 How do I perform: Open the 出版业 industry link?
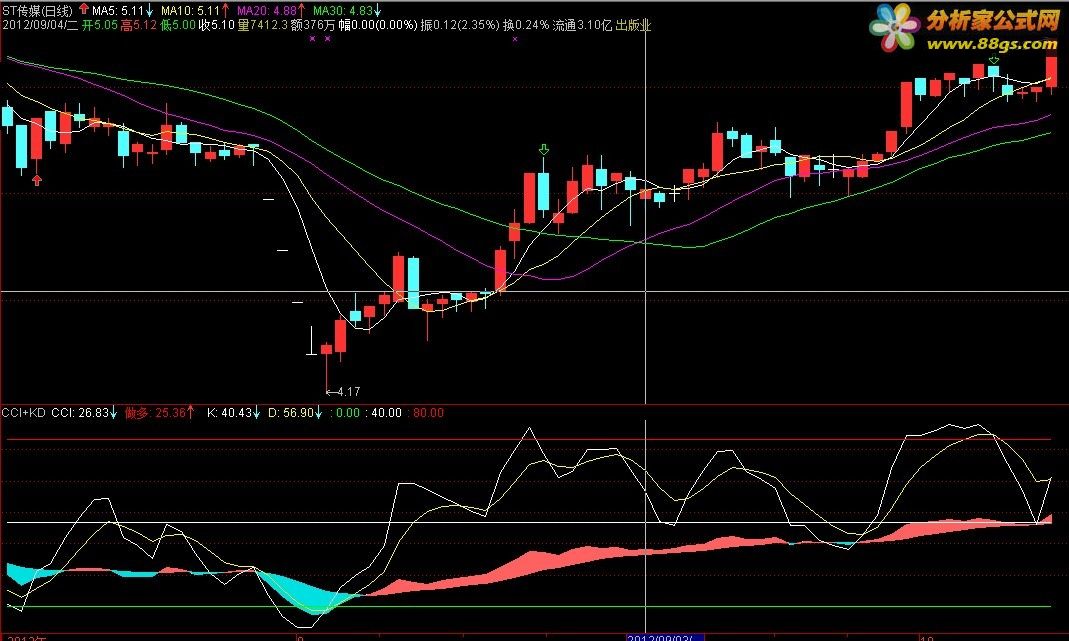coord(633,25)
